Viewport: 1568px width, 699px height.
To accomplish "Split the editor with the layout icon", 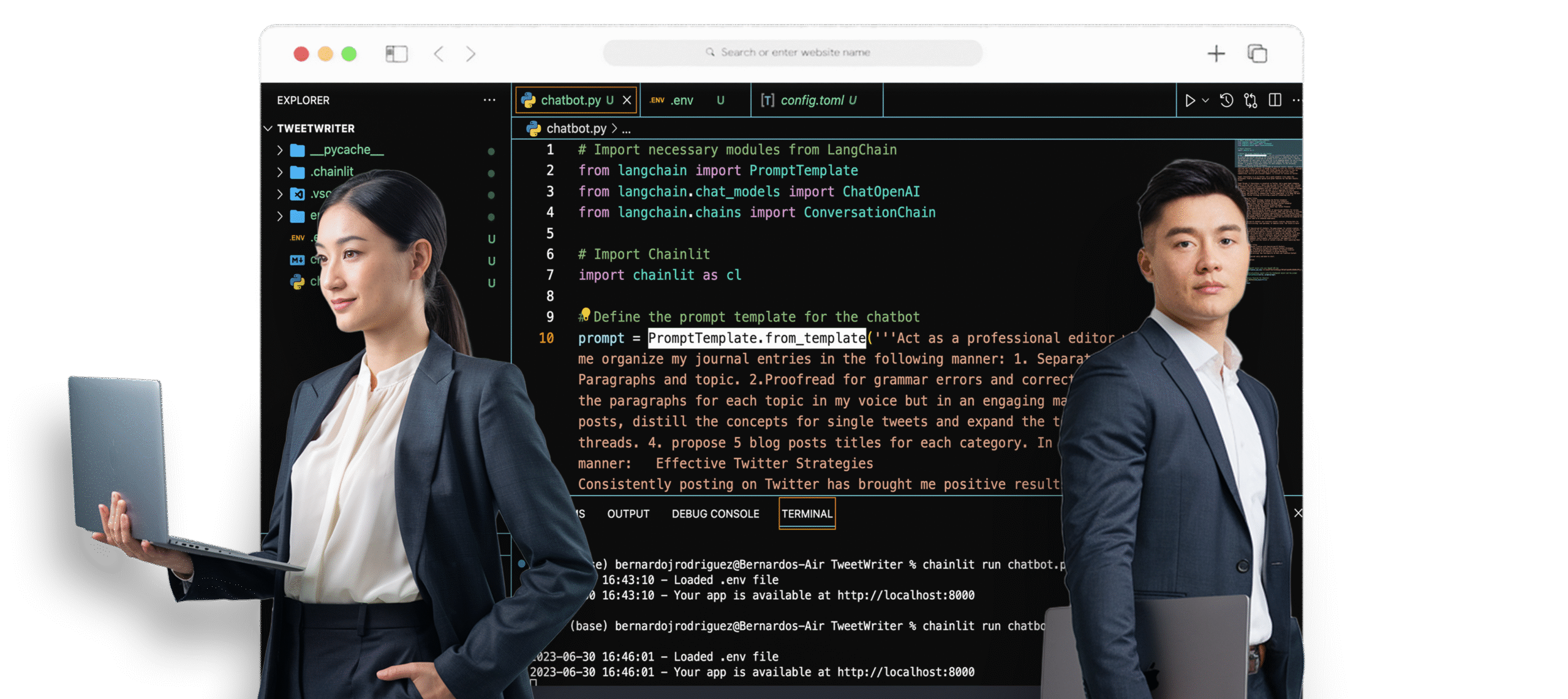I will pos(1275,100).
